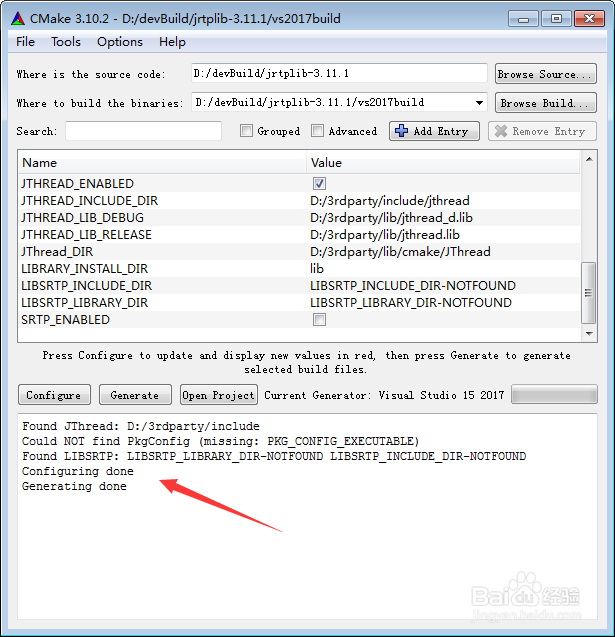Click the scroll down arrow of cache list

pyautogui.click(x=589, y=334)
